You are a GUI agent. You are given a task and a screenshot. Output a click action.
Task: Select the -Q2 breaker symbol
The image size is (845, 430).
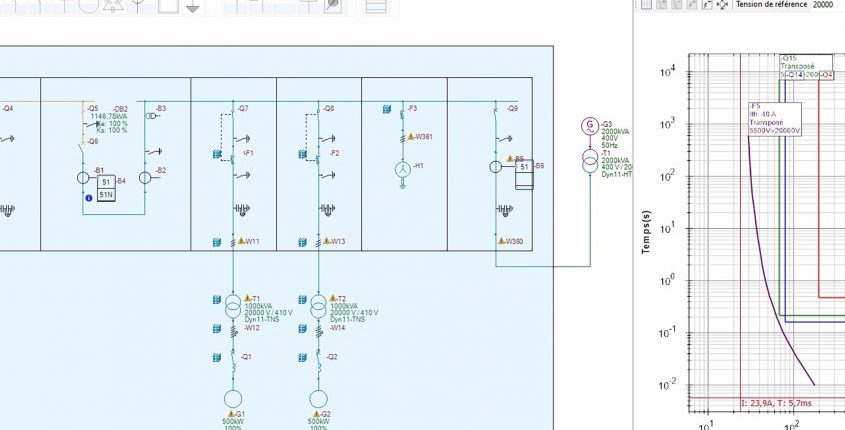coord(318,362)
